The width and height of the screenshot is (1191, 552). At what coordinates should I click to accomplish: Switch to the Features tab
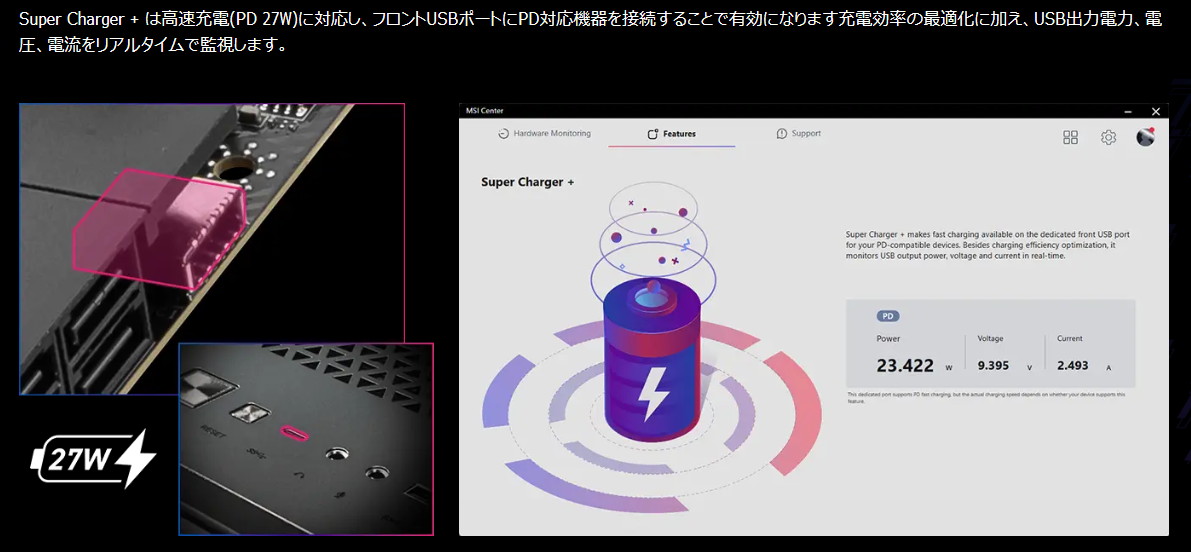[x=671, y=134]
